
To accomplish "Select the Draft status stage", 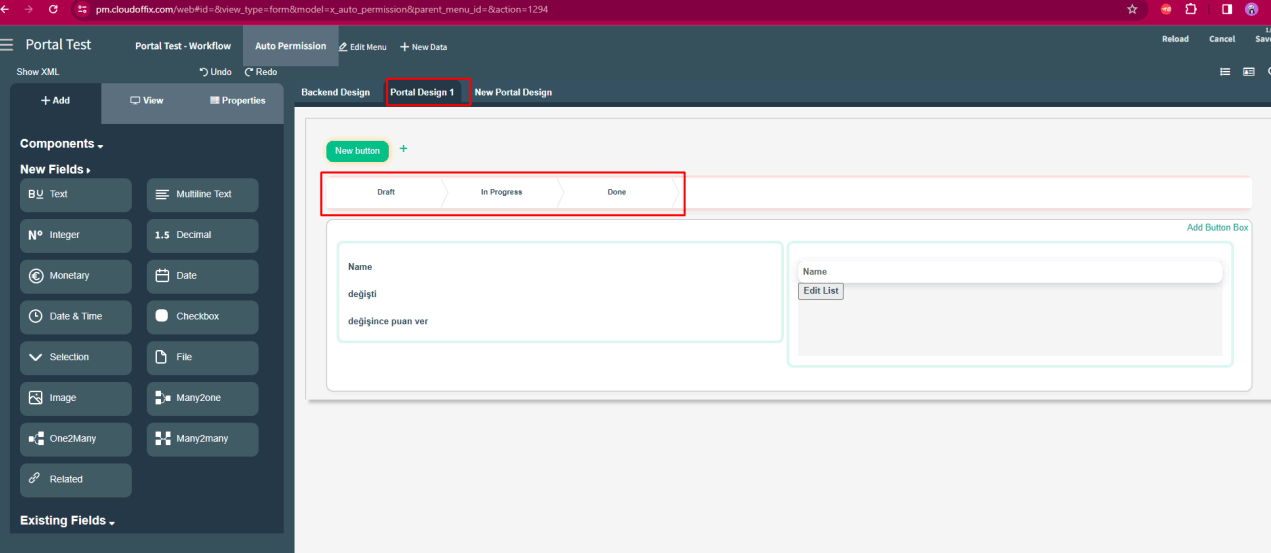I will coord(386,192).
